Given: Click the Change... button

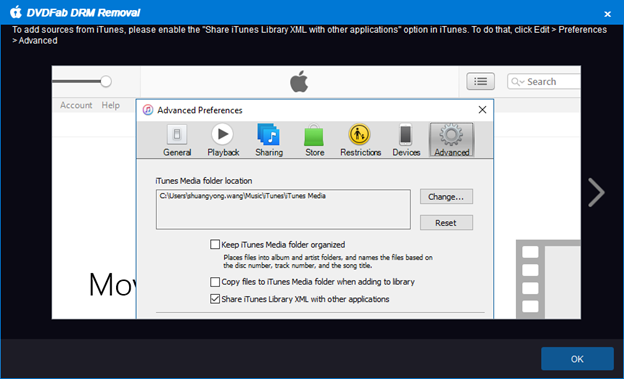Looking at the screenshot, I should click(x=446, y=197).
